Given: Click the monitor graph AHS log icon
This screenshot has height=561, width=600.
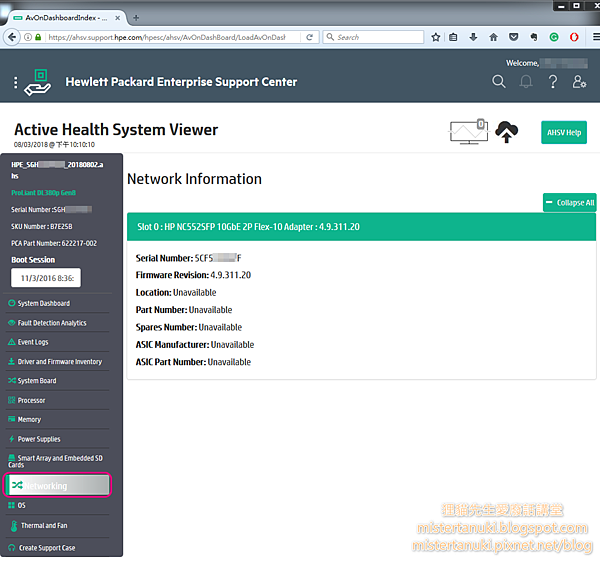Looking at the screenshot, I should pyautogui.click(x=469, y=132).
